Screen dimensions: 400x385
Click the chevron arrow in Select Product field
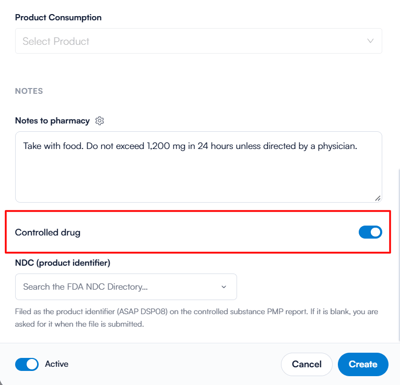click(x=370, y=41)
